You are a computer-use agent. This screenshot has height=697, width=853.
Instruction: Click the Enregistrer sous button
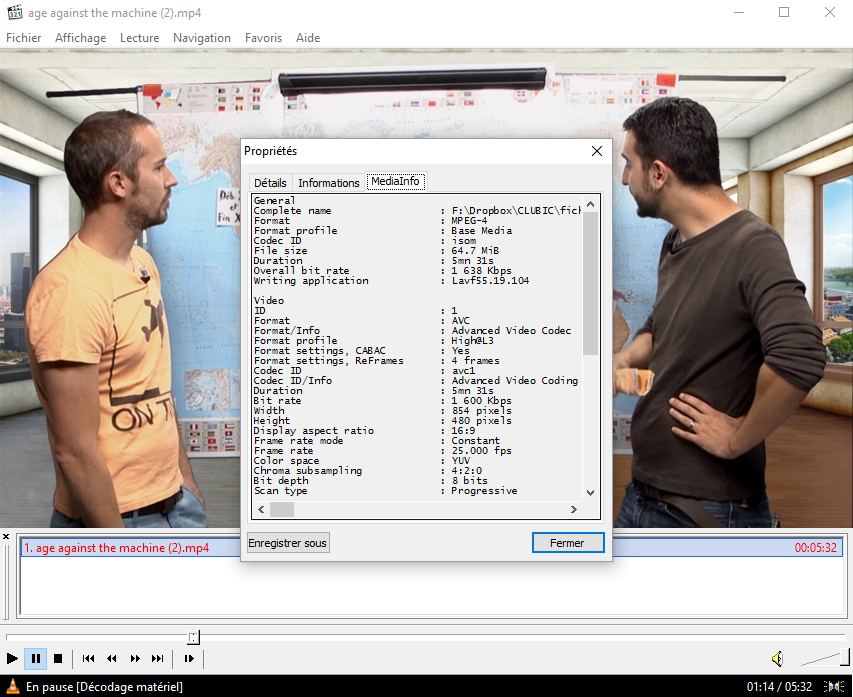(x=288, y=542)
